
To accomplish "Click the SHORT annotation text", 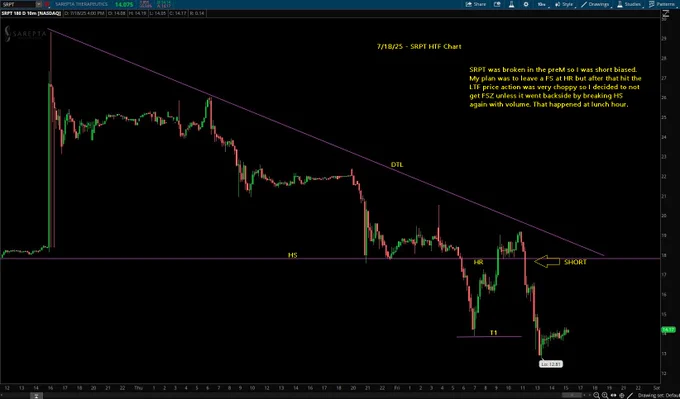I will tap(575, 262).
